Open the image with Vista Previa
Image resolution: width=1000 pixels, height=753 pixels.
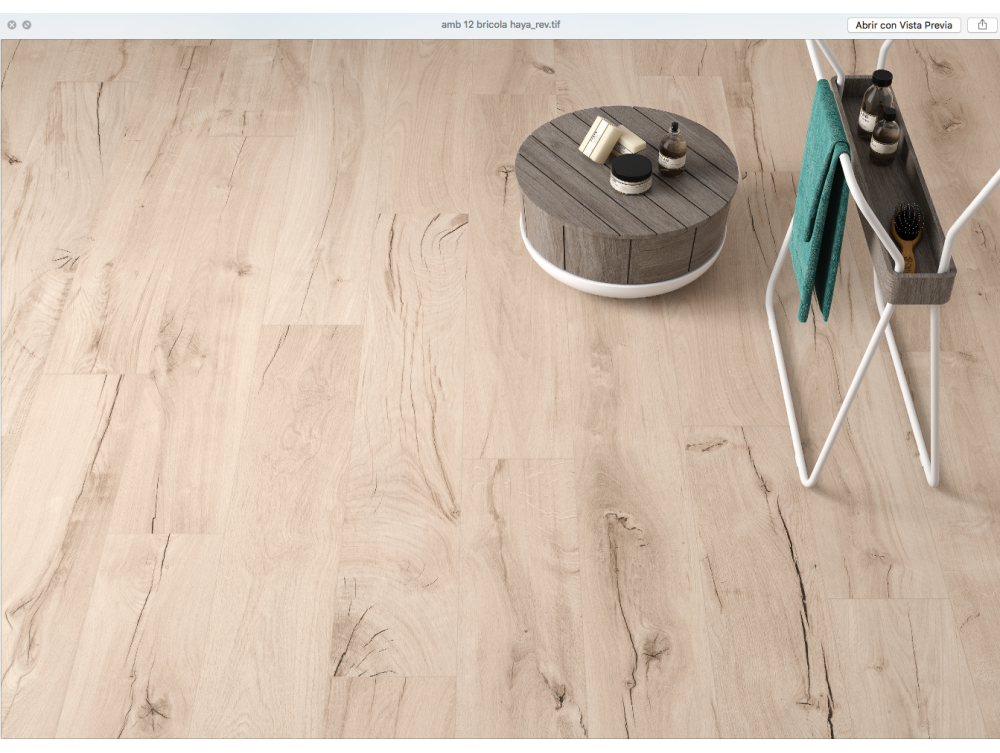904,25
